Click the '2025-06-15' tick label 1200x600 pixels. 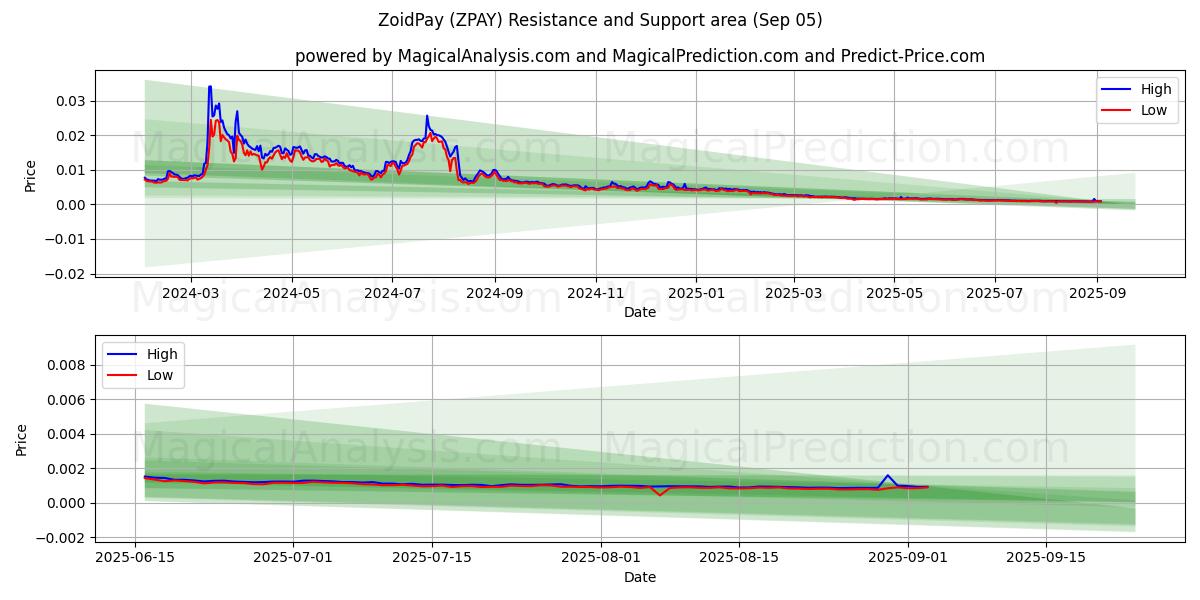(x=136, y=559)
